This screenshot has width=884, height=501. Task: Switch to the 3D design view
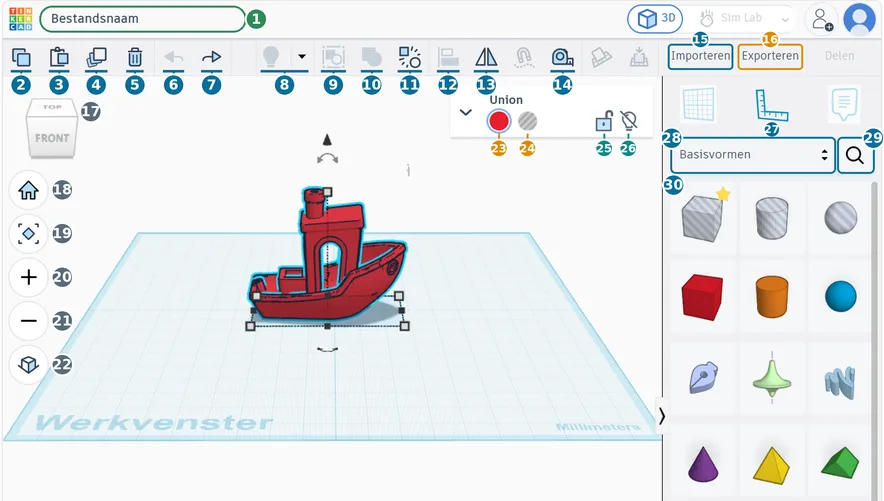[655, 19]
